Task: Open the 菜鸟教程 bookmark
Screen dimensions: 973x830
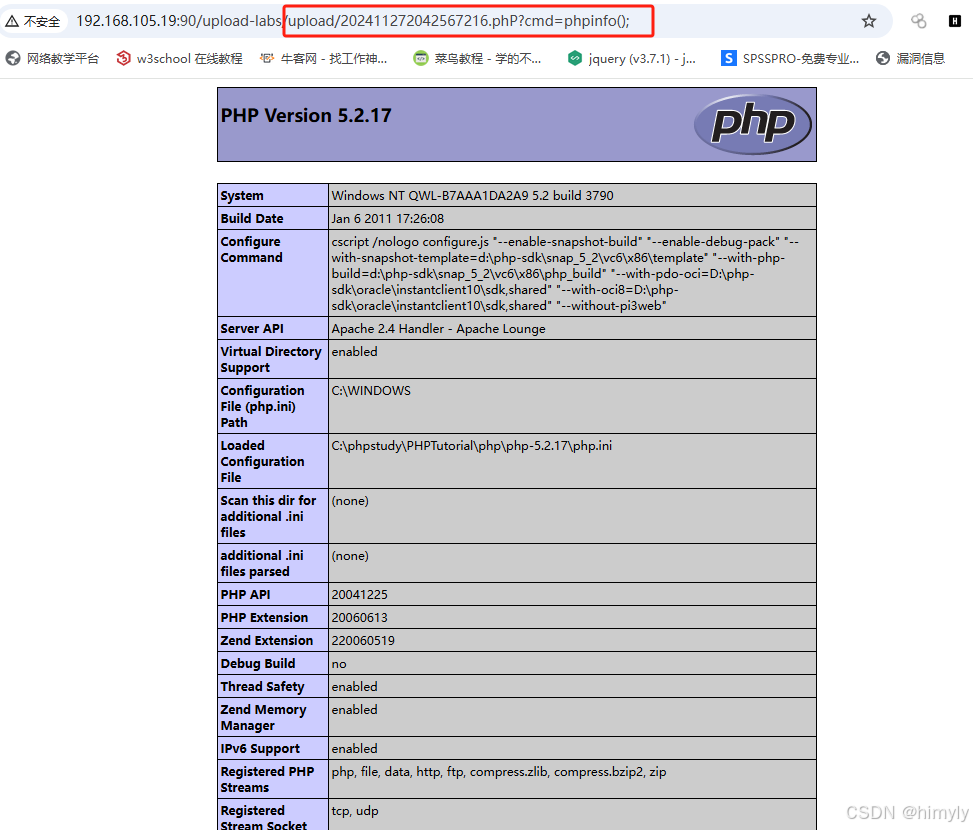Action: [477, 58]
